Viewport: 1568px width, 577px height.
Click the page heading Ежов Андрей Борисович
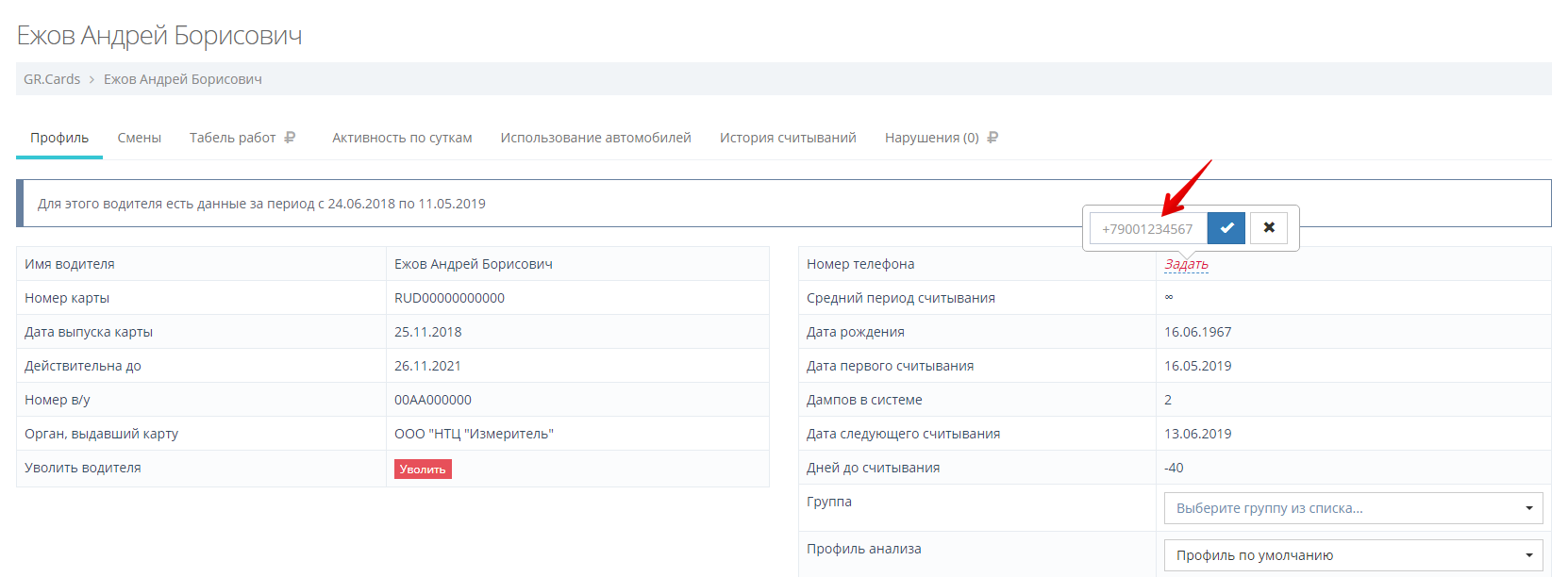(159, 36)
